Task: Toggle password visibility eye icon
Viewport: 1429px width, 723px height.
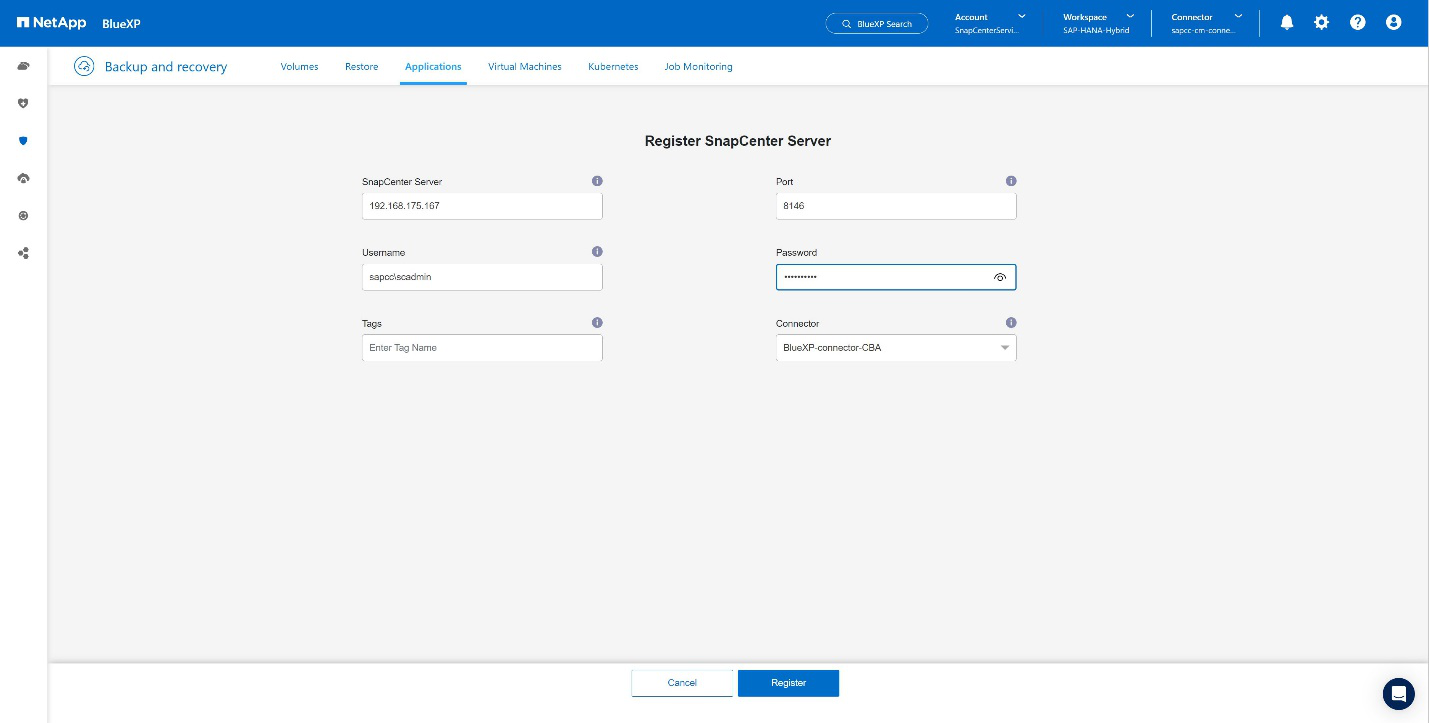Action: [x=1000, y=277]
